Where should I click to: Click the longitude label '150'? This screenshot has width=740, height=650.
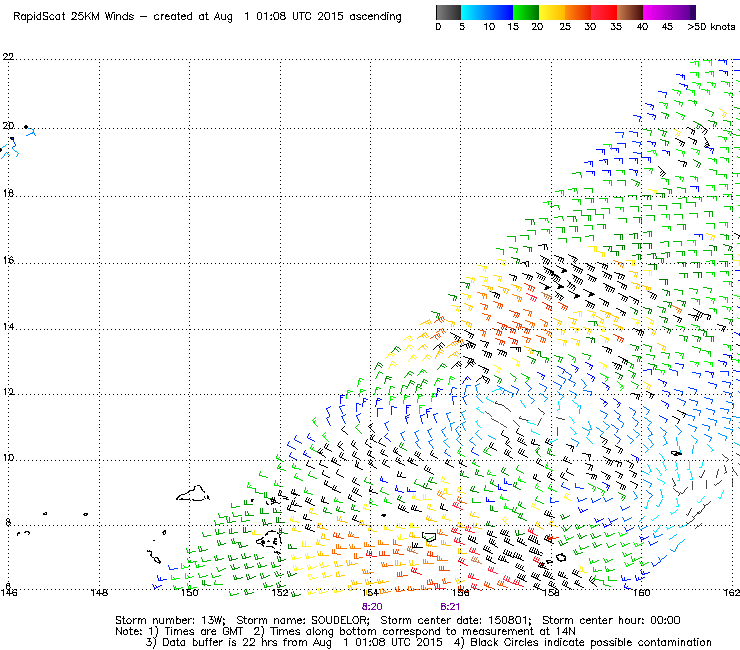189,592
